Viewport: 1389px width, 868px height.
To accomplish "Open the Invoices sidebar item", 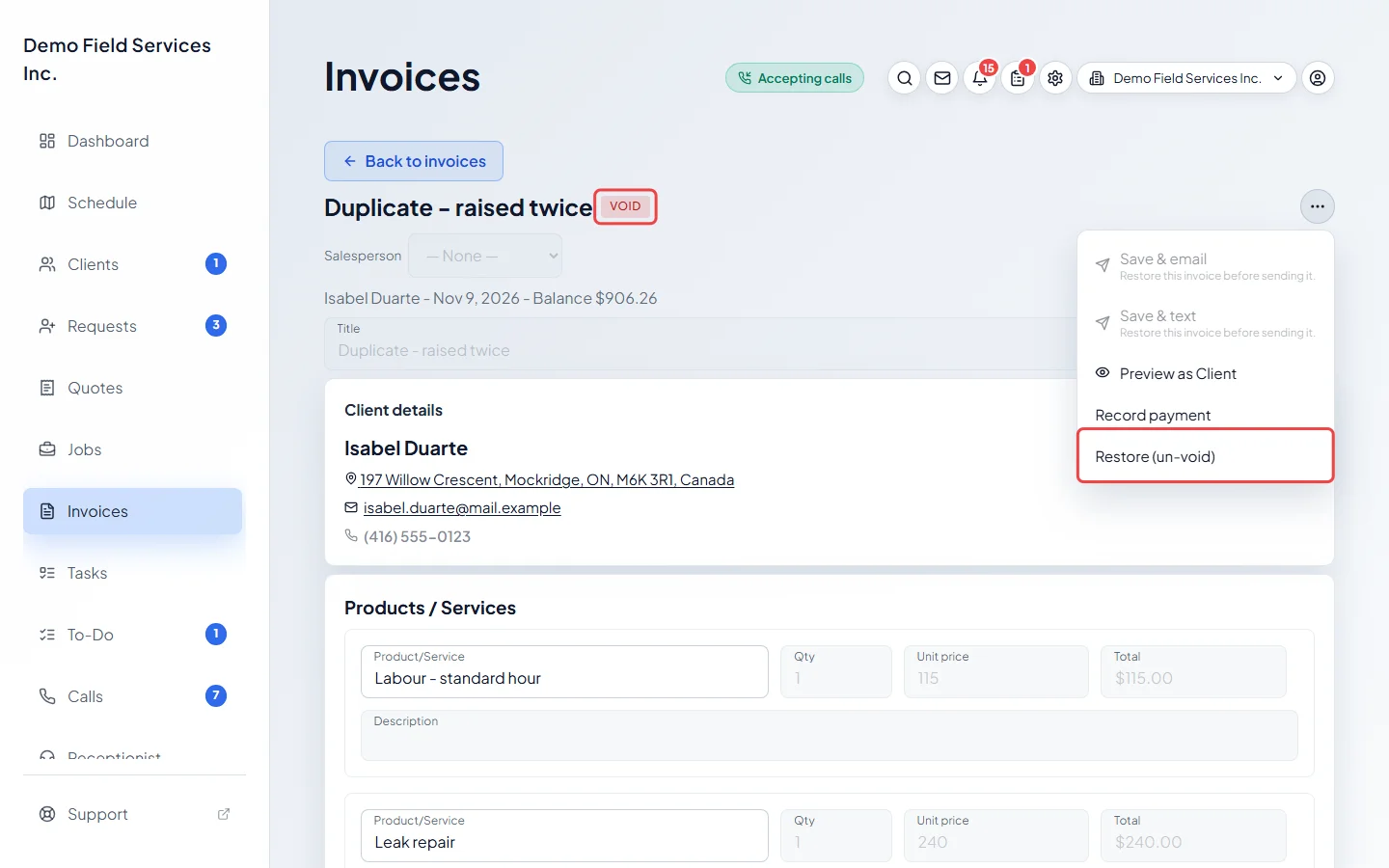I will point(133,511).
